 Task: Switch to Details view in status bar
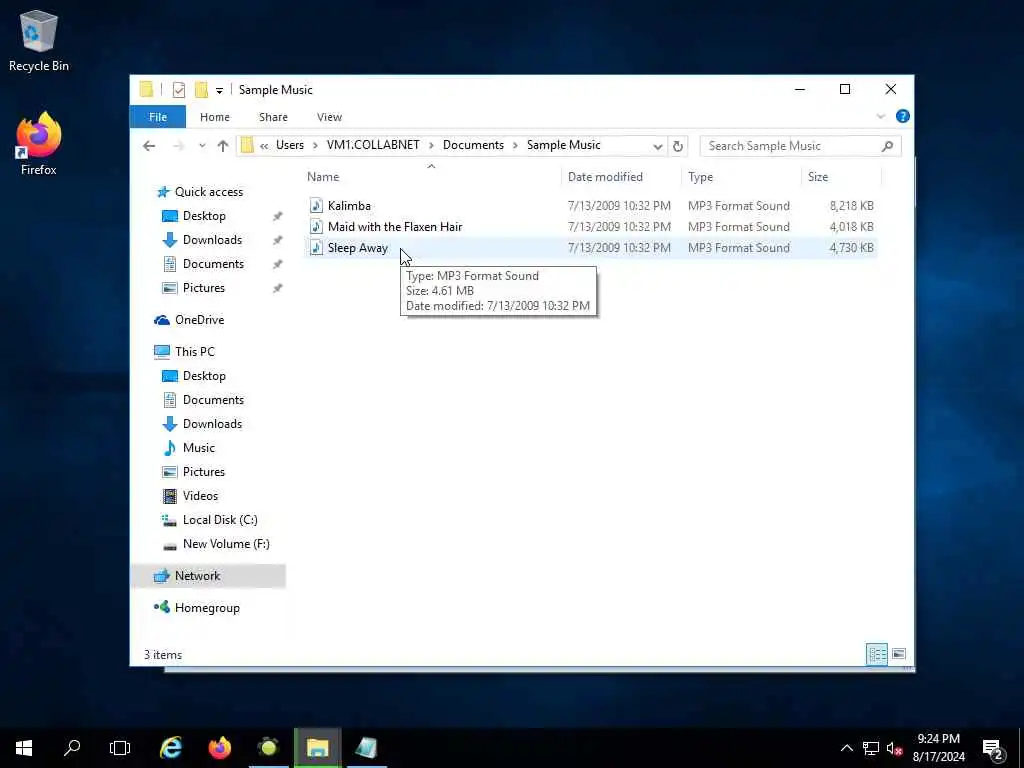pos(876,654)
